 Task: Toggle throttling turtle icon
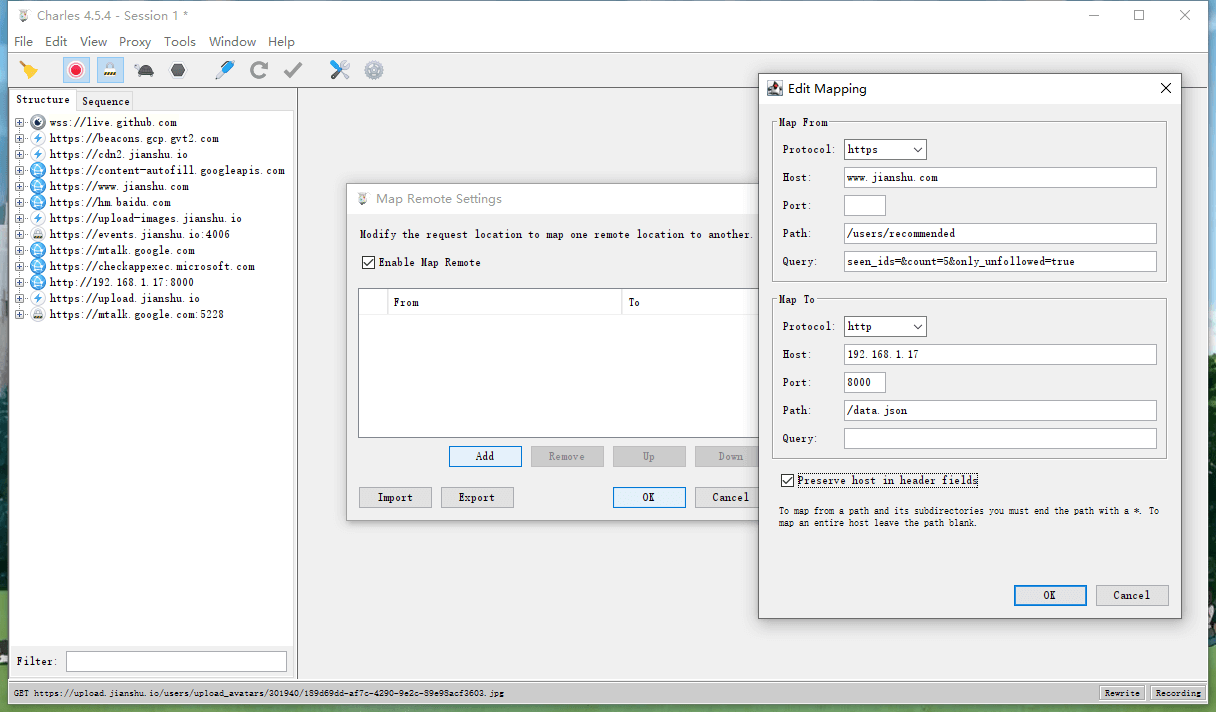[x=145, y=70]
